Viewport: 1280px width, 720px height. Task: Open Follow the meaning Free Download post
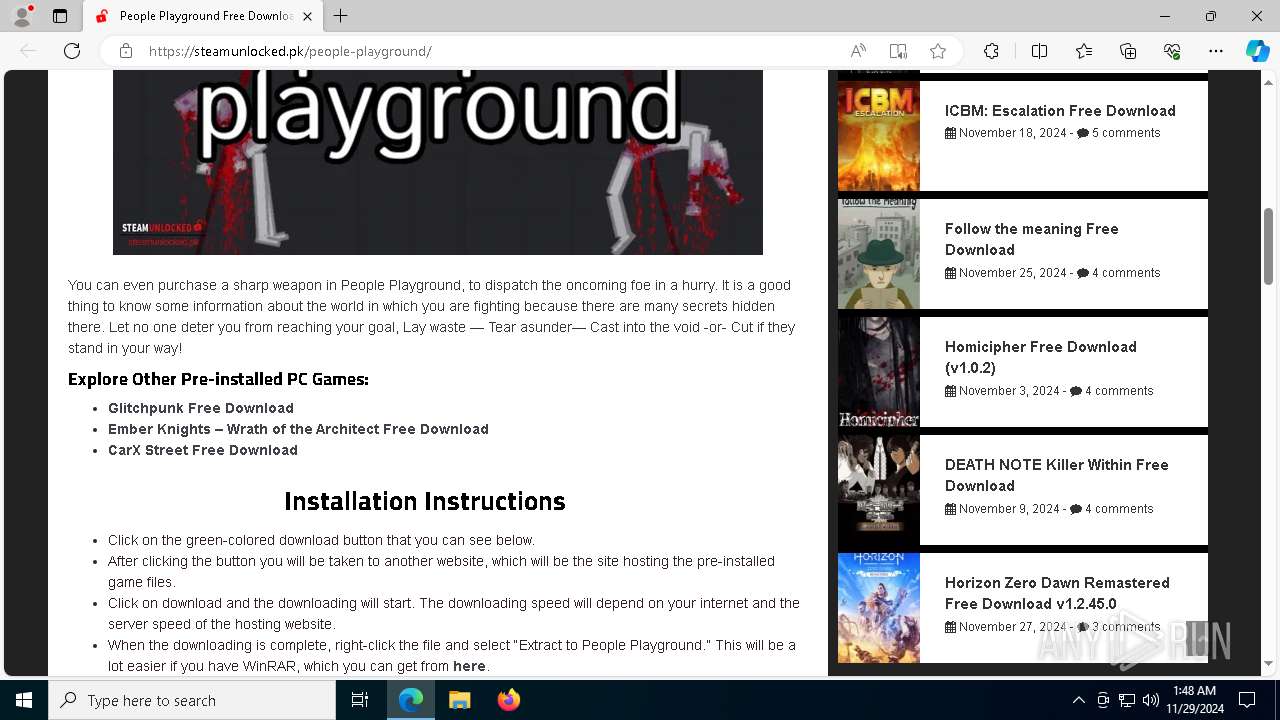(x=1032, y=239)
